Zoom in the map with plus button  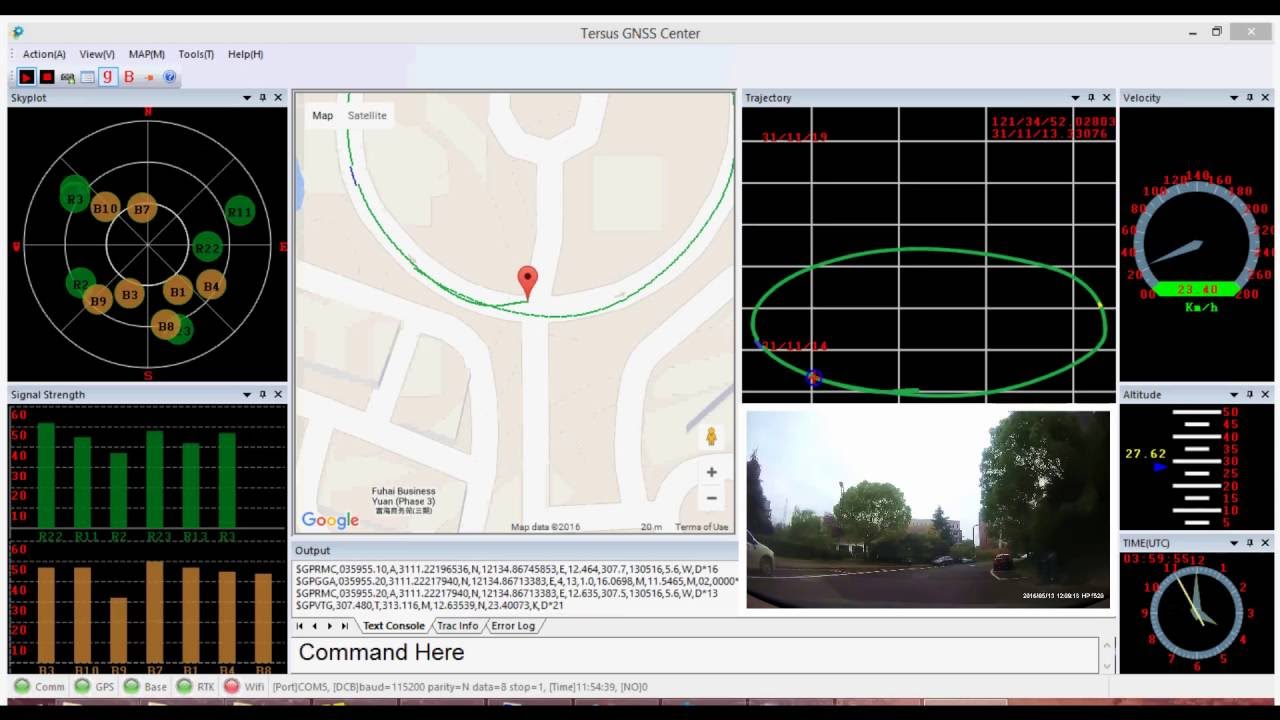[x=711, y=472]
